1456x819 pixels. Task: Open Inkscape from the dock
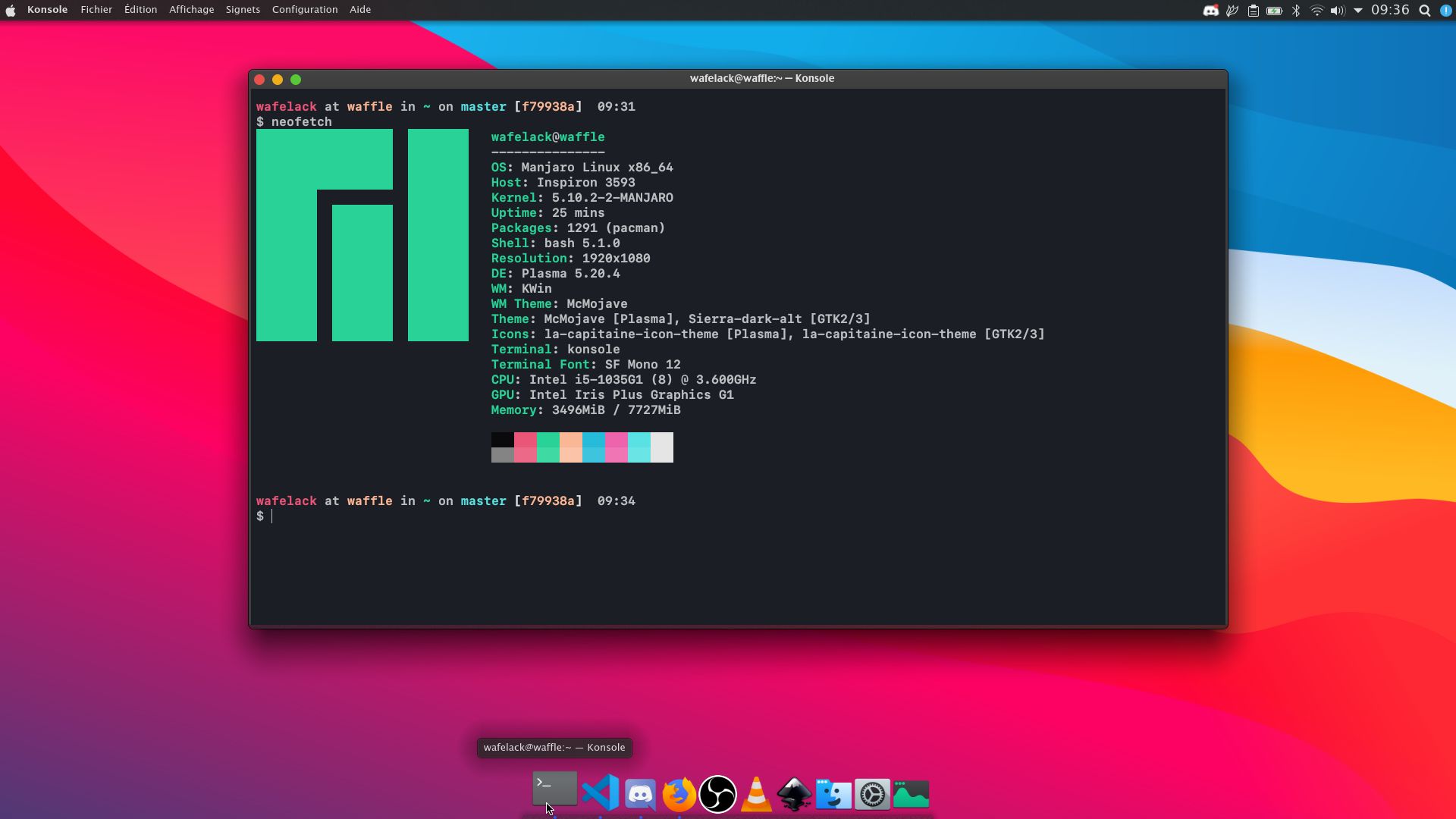(x=794, y=794)
